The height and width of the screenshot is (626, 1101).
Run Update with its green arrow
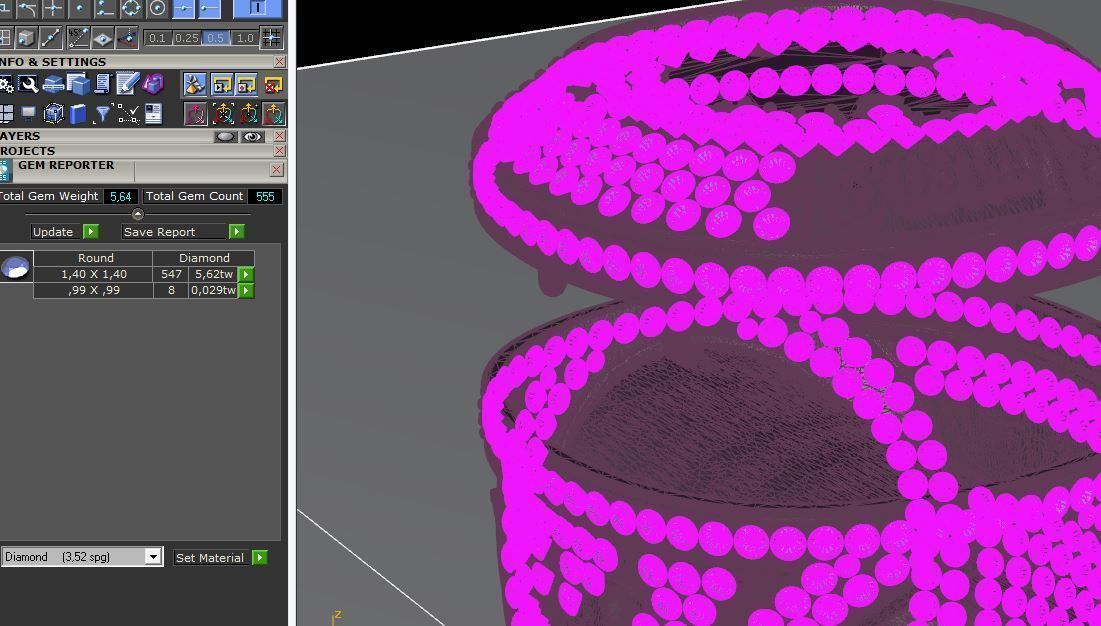(x=91, y=232)
